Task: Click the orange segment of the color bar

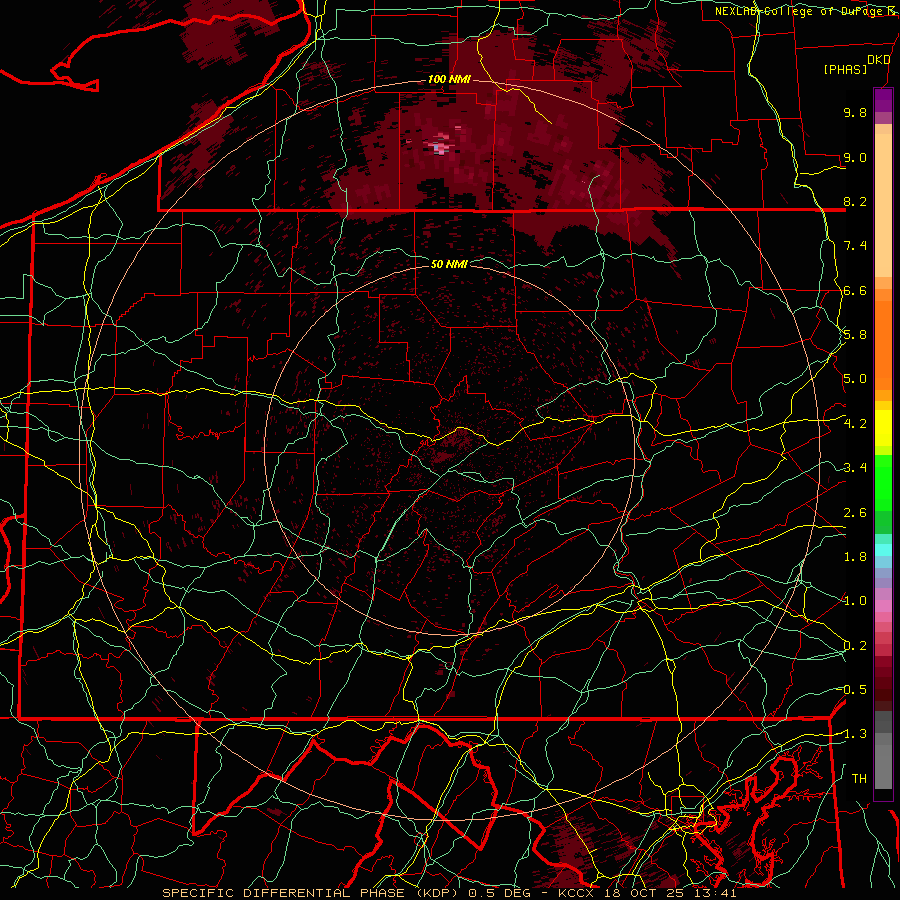Action: [x=883, y=344]
